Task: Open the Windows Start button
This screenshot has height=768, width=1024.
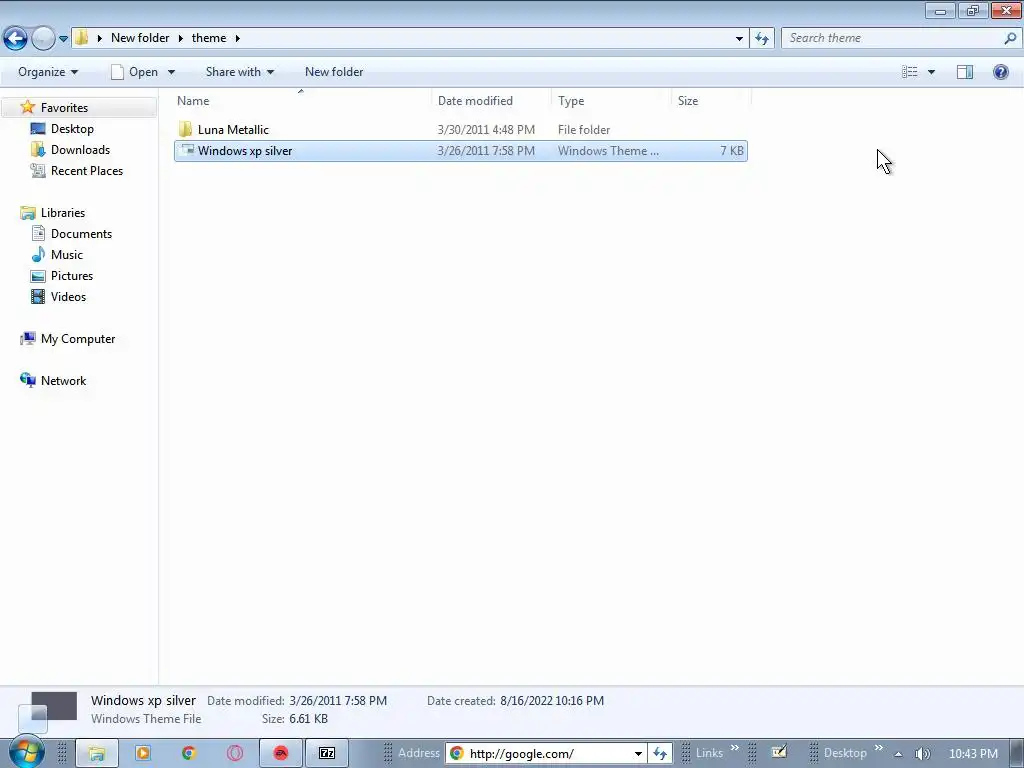Action: [27, 752]
